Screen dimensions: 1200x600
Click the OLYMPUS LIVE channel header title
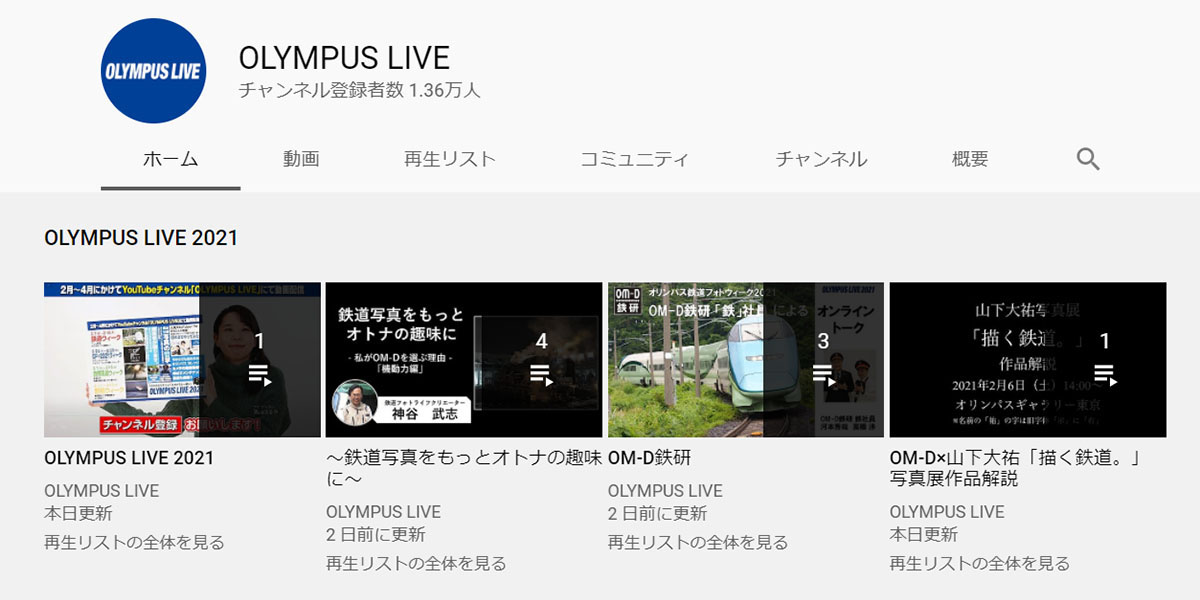(x=344, y=57)
